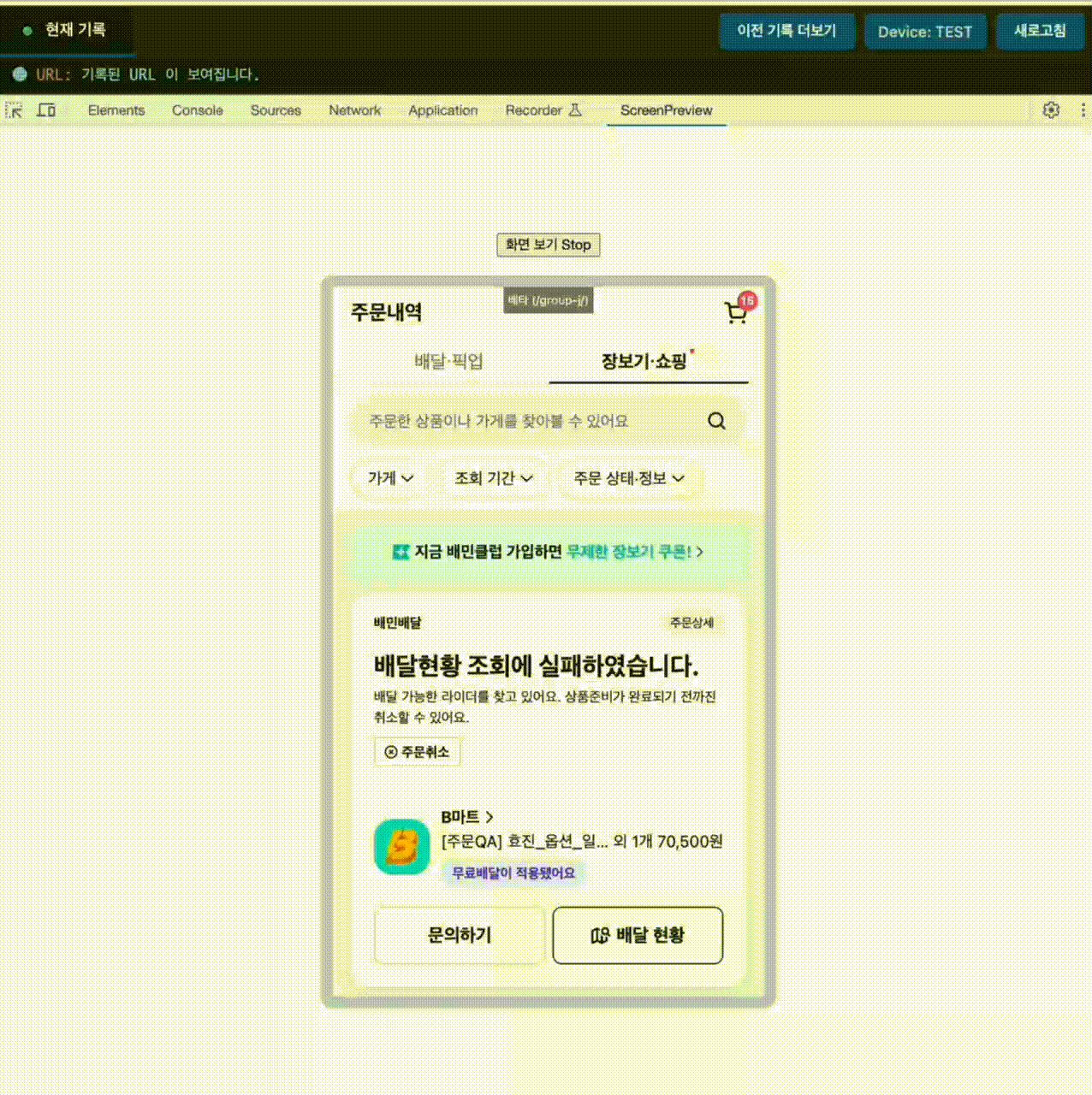This screenshot has height=1095, width=1092.
Task: Expand the 조회 기간 filter dropdown
Action: click(x=493, y=478)
